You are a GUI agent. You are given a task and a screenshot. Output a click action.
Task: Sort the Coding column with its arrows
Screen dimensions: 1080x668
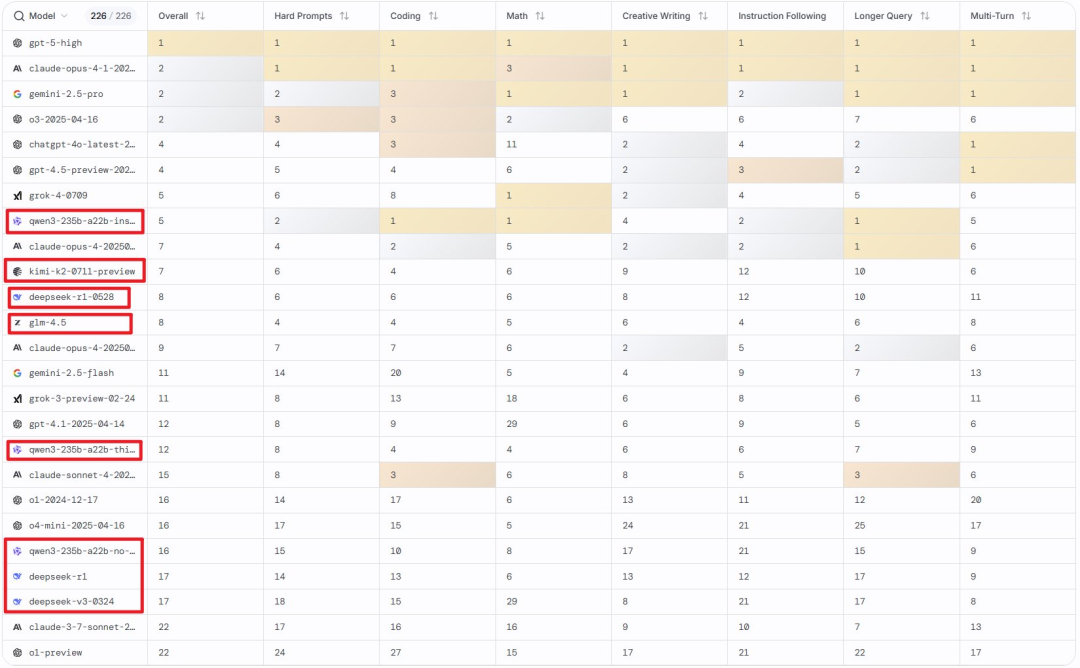433,16
